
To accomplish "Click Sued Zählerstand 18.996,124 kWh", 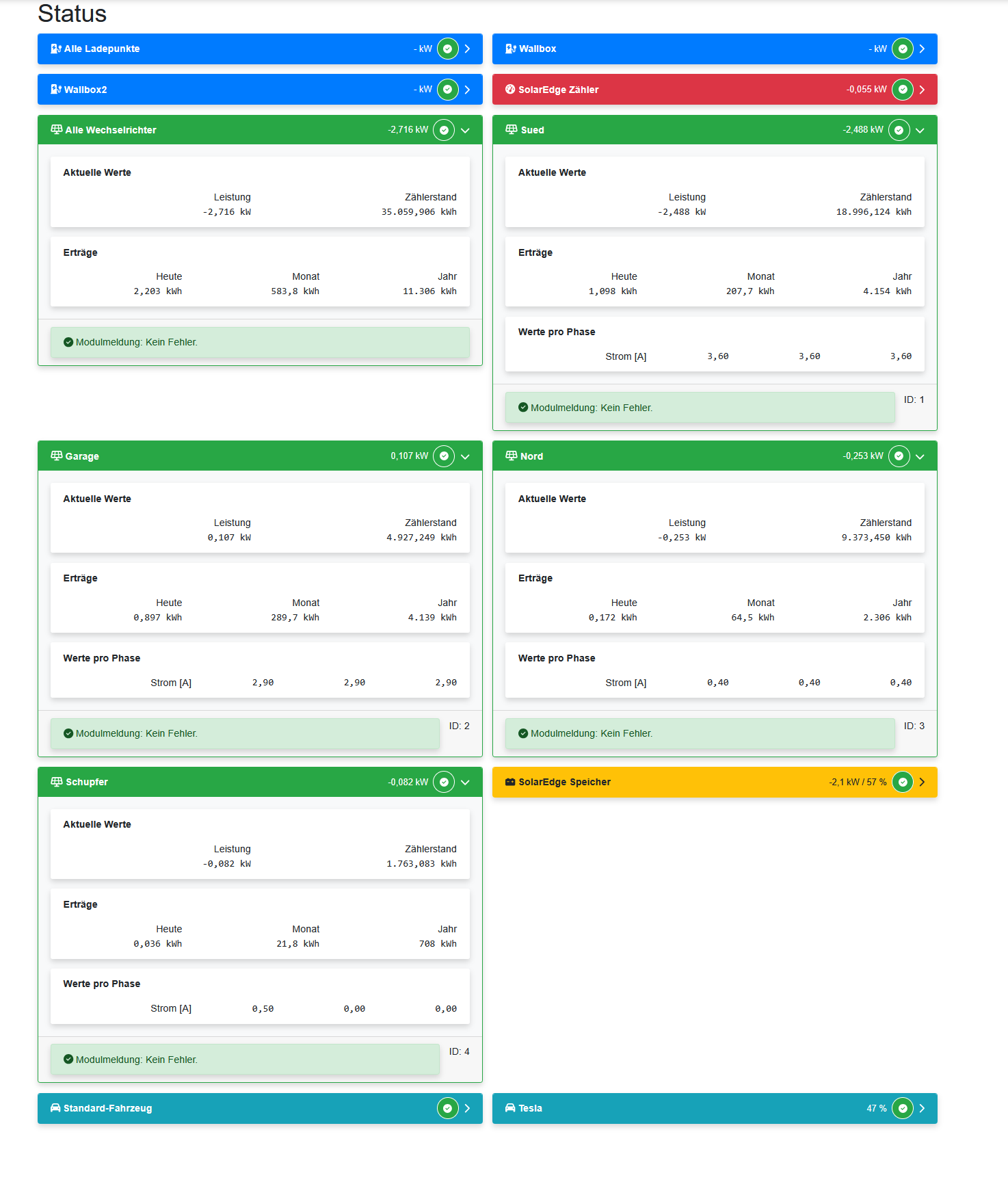I will pos(874,212).
